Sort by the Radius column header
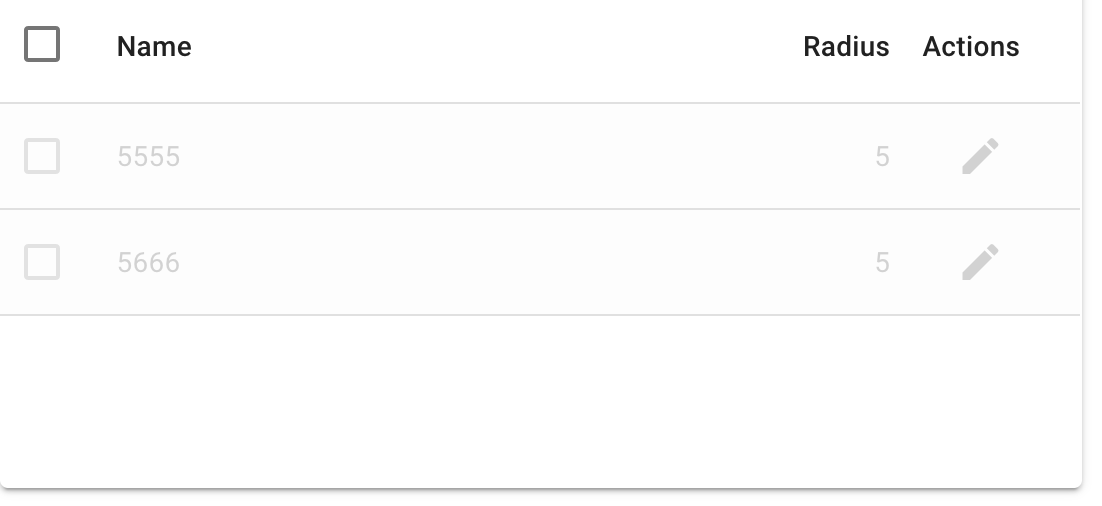The image size is (1102, 506). [x=846, y=46]
